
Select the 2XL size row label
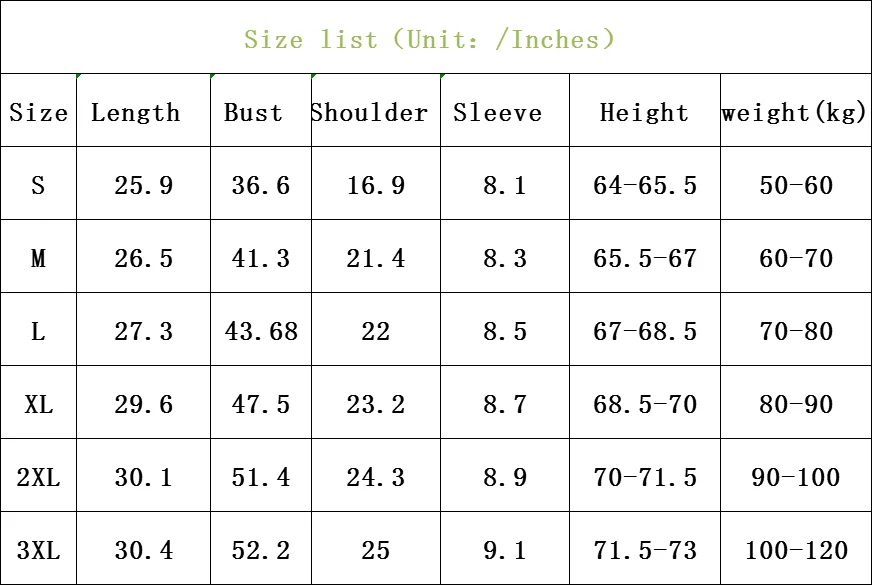pyautogui.click(x=38, y=477)
